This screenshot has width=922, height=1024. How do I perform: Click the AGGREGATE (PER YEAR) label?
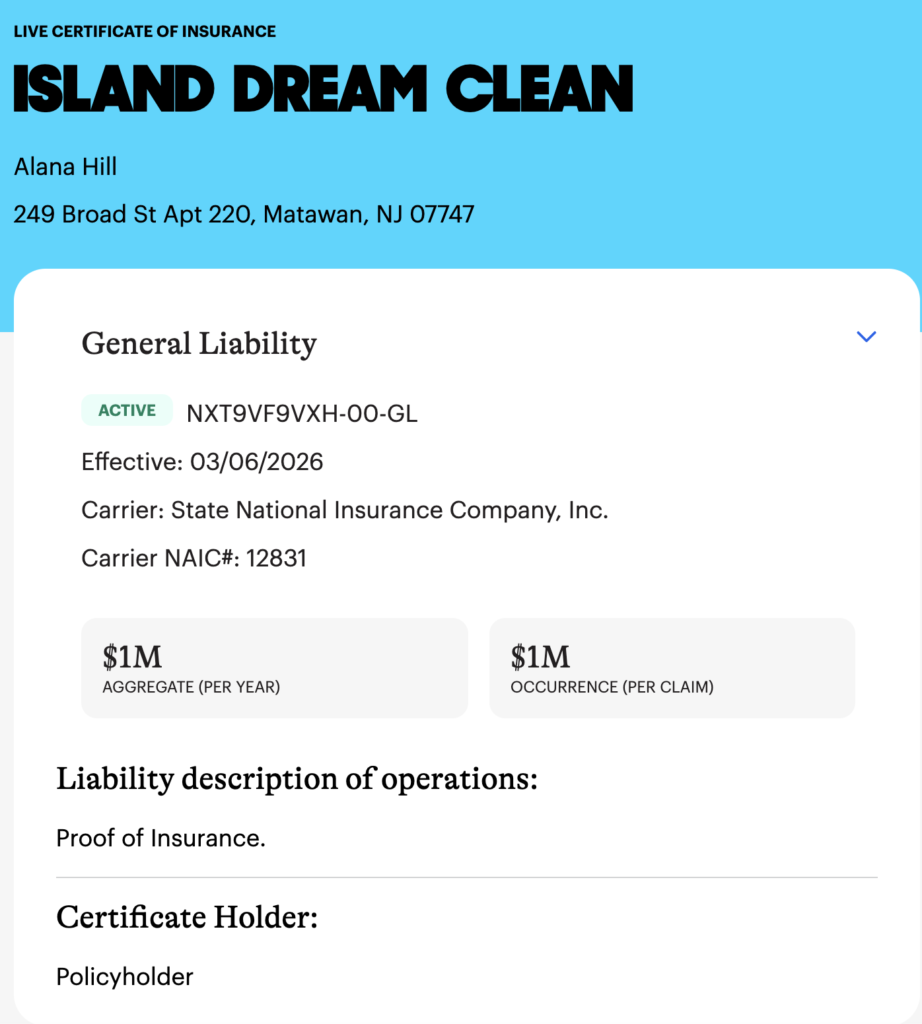coord(191,688)
